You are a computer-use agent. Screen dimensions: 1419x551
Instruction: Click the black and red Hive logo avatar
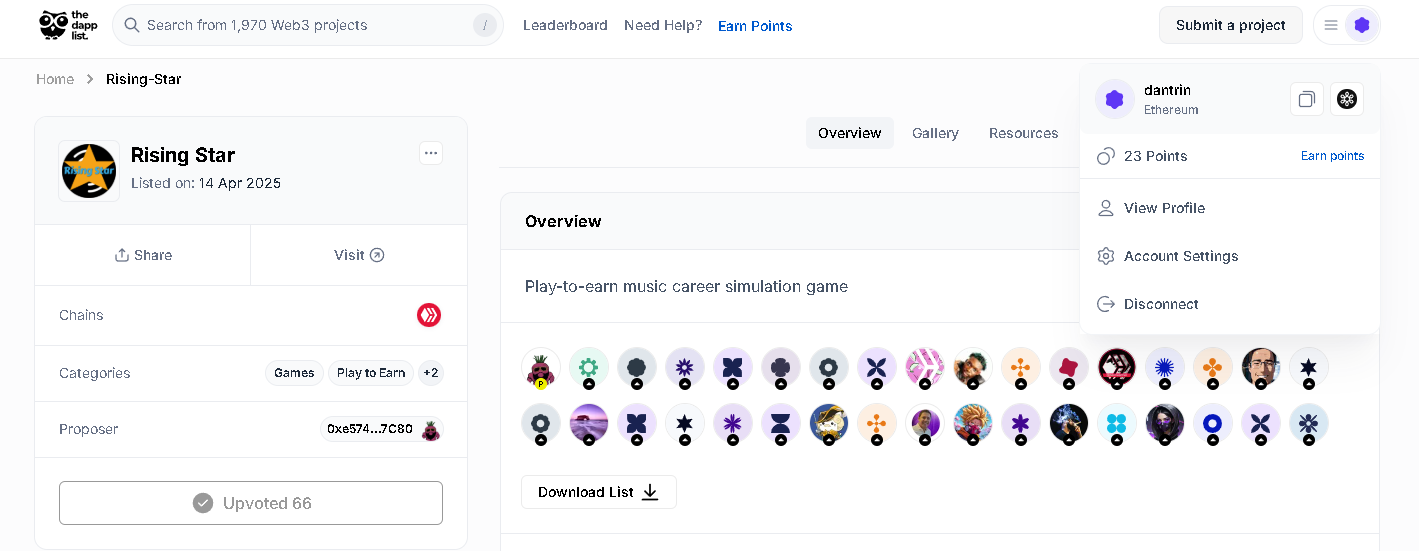(1117, 368)
